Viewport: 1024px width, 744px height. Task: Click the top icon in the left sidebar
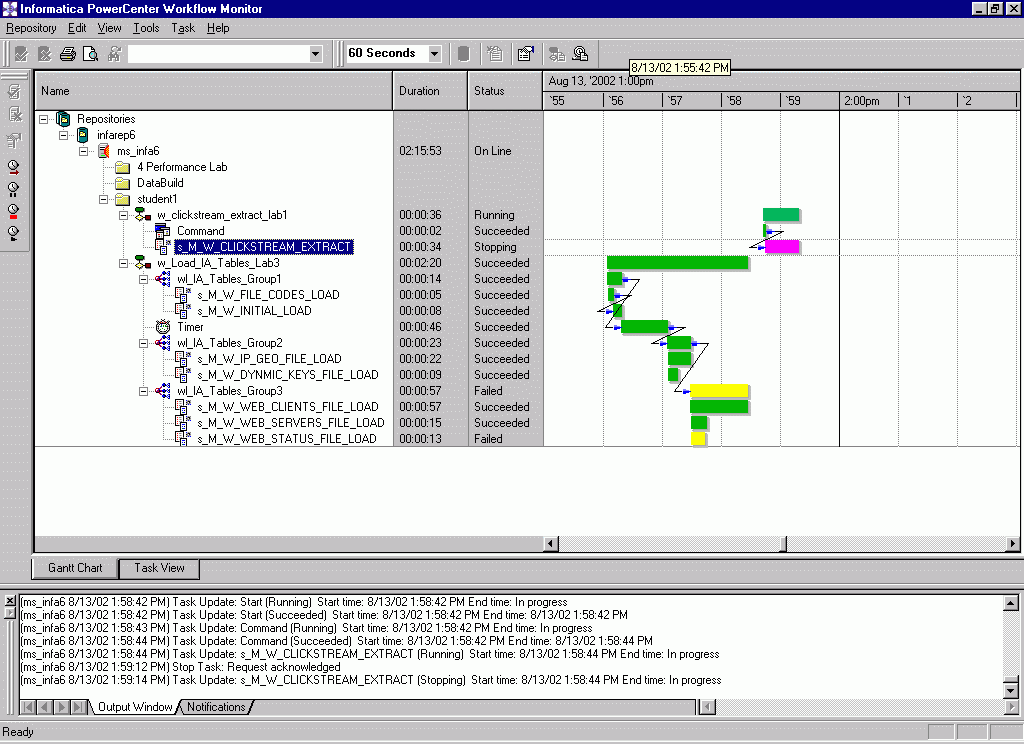14,92
